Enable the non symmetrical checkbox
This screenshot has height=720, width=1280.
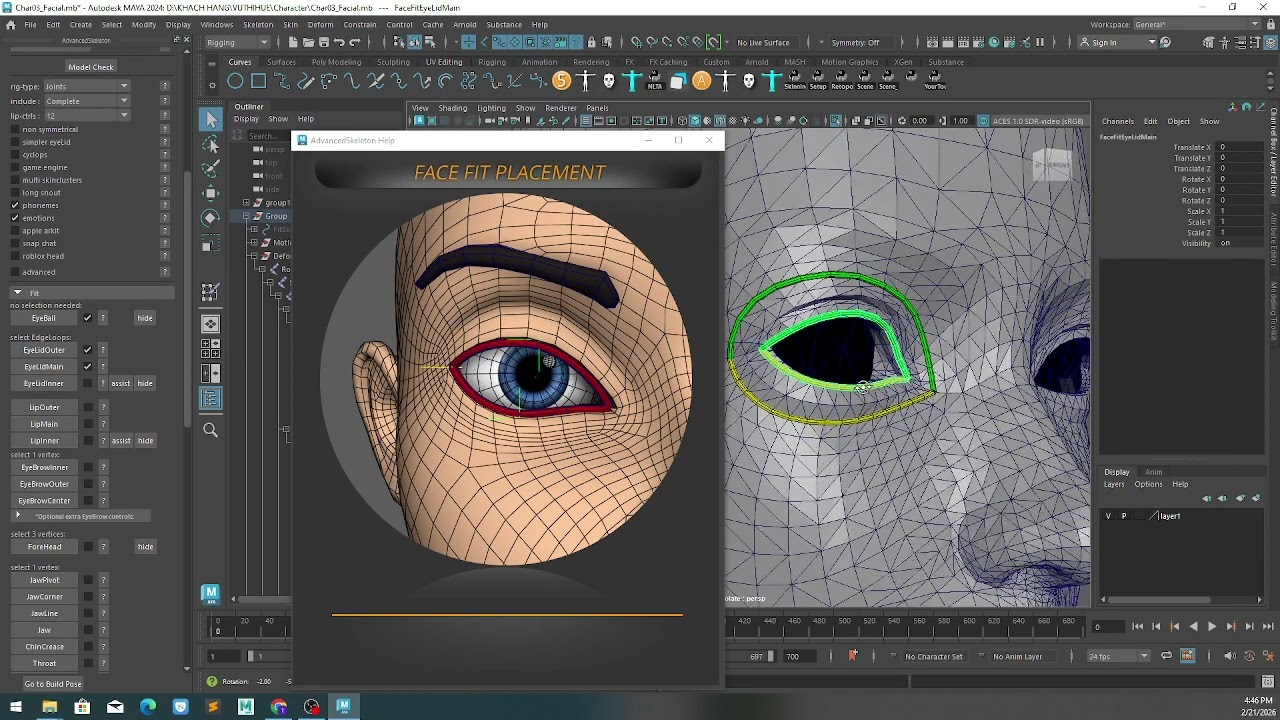click(x=15, y=129)
